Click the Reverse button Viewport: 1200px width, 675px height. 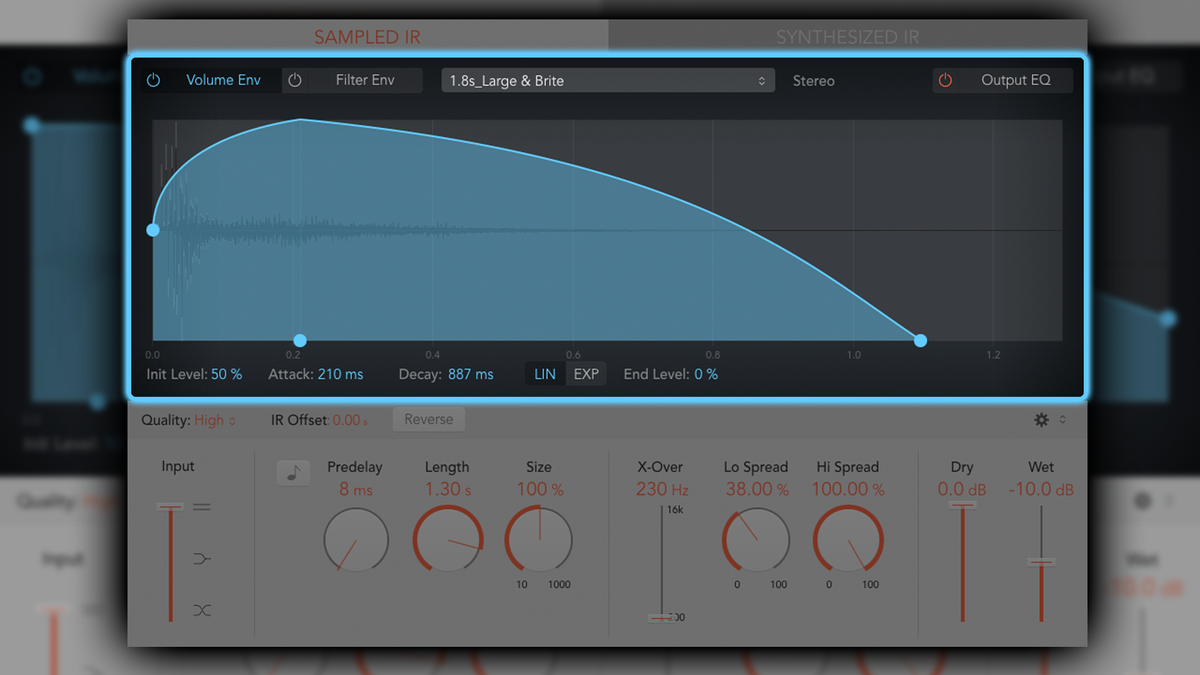click(x=428, y=419)
